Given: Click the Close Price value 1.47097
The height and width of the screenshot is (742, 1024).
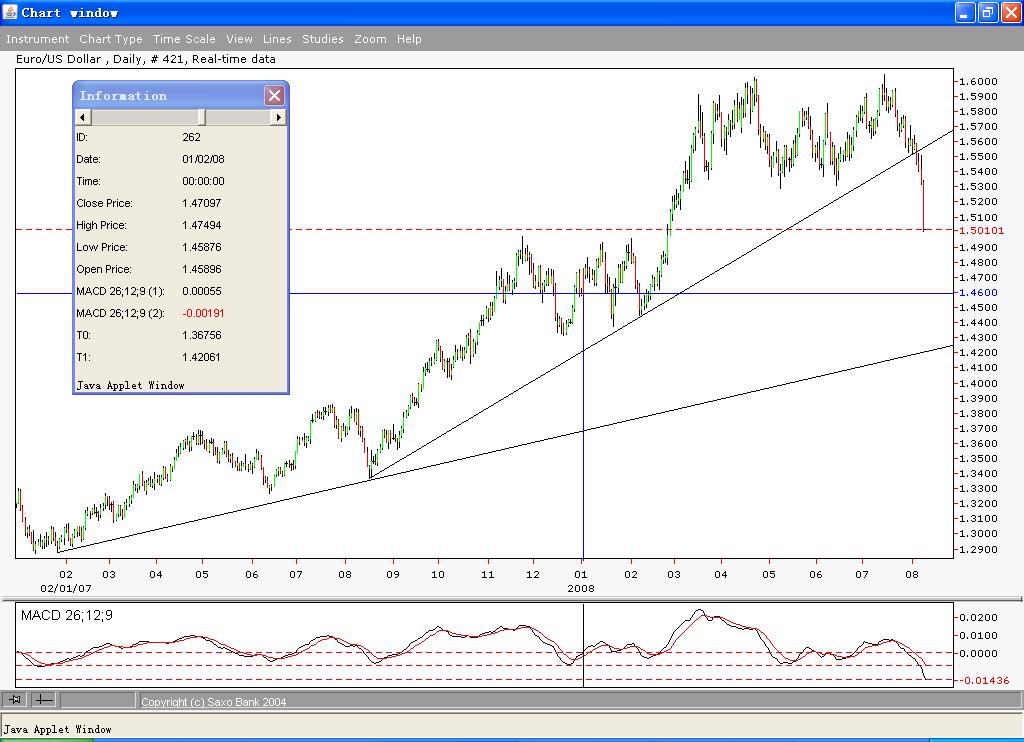Looking at the screenshot, I should pyautogui.click(x=202, y=203).
